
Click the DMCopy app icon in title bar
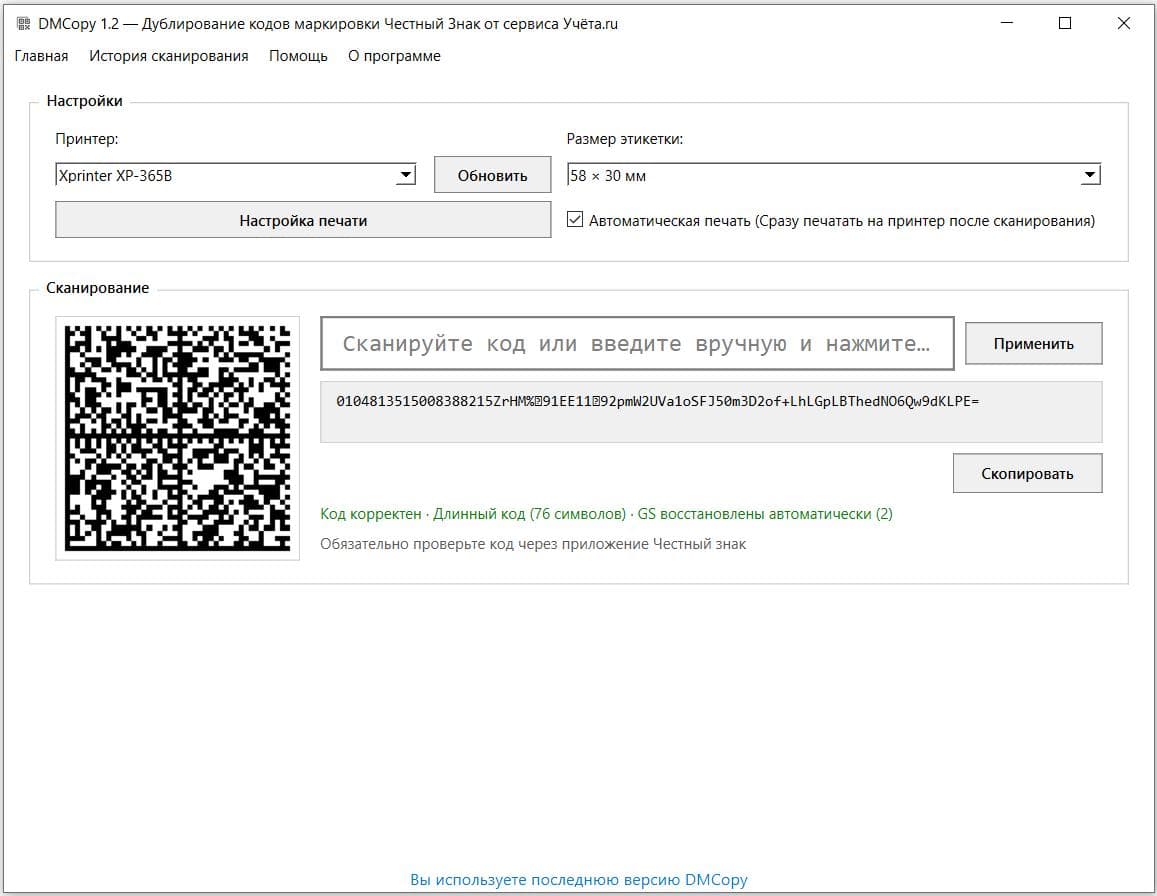click(x=24, y=24)
